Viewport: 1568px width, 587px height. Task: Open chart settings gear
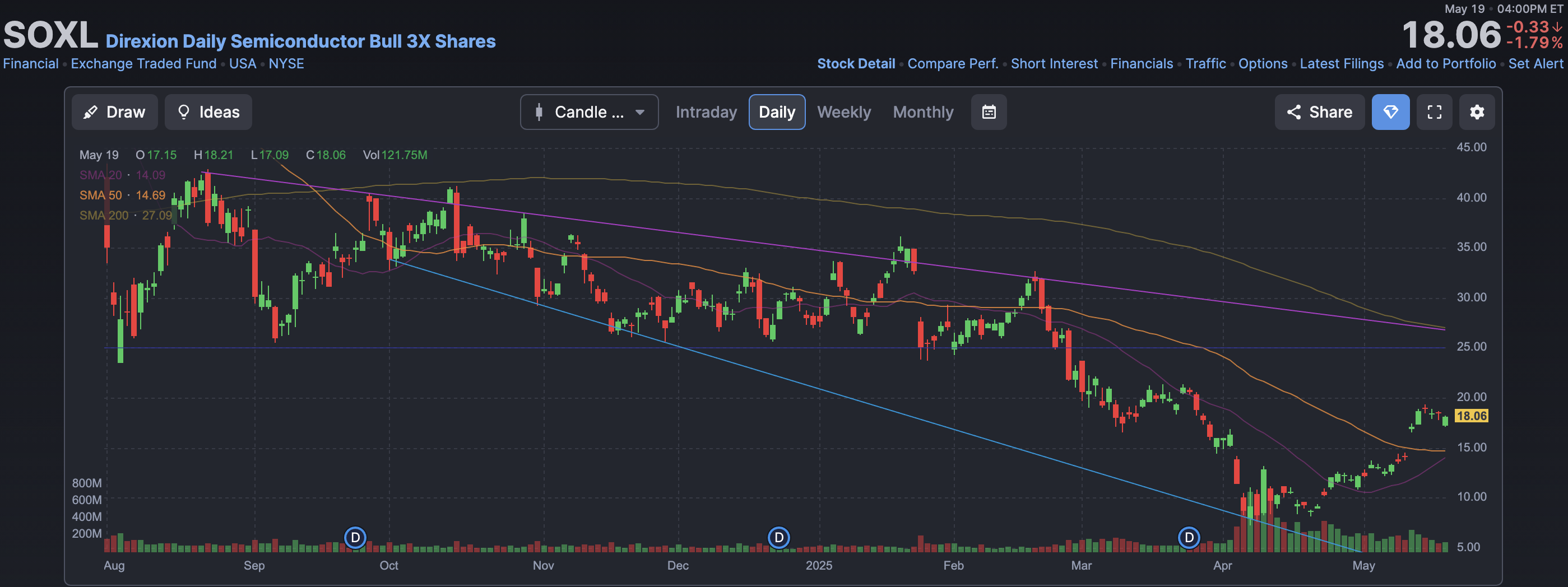coord(1477,112)
